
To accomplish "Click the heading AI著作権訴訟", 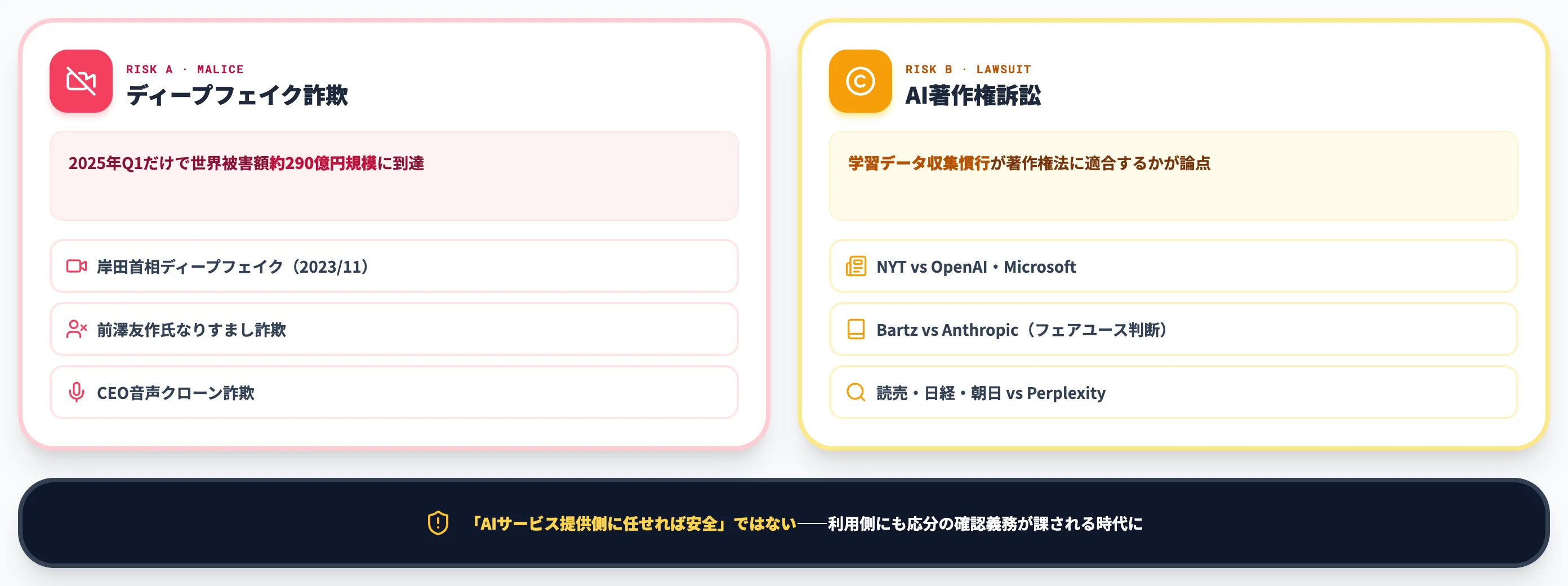I will [973, 95].
